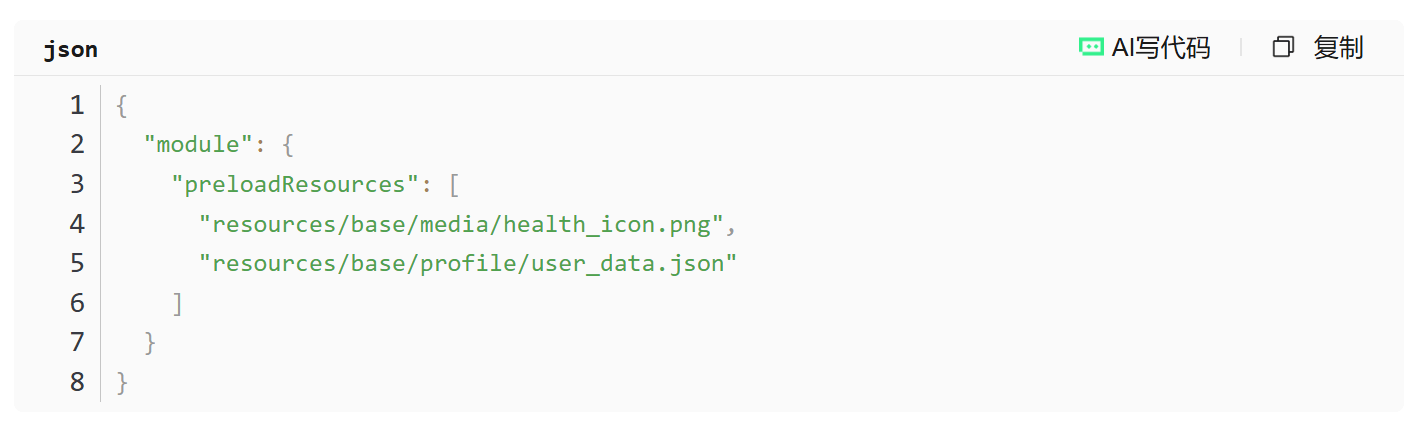This screenshot has width=1418, height=432.
Task: Click the health_icon.png path string
Action: coord(461,224)
